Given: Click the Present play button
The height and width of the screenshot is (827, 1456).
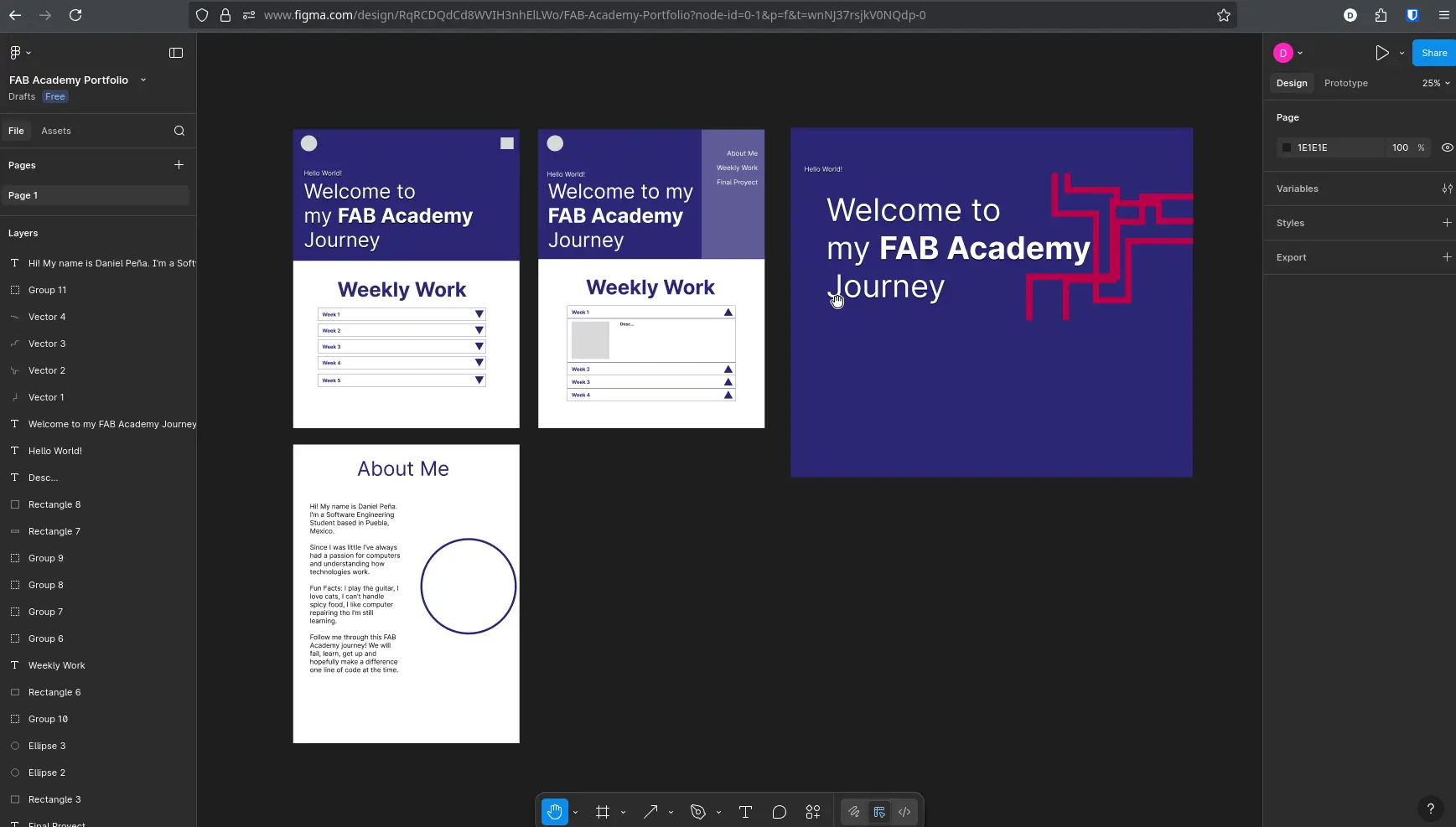Looking at the screenshot, I should 1383,52.
